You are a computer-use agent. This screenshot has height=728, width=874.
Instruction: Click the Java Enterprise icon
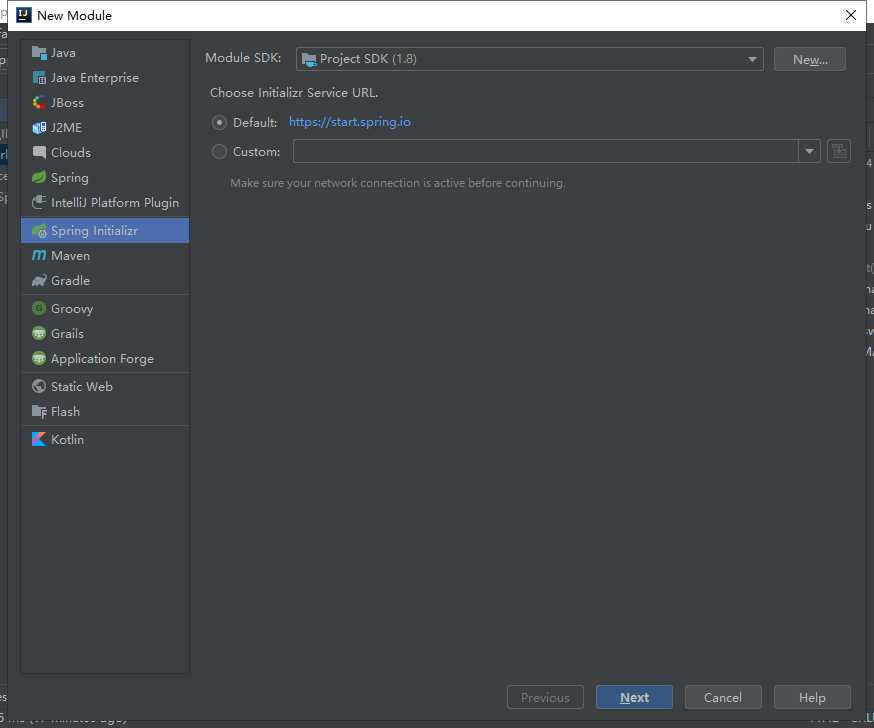(39, 78)
